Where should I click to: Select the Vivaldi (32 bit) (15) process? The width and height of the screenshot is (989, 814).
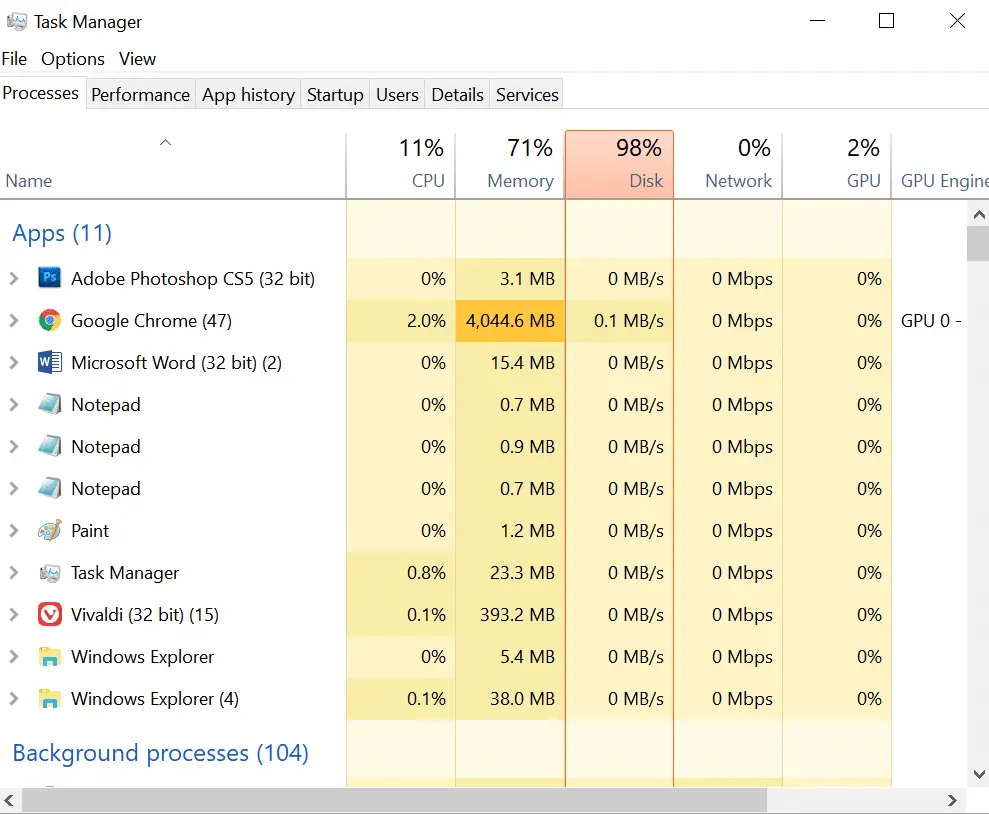[145, 614]
